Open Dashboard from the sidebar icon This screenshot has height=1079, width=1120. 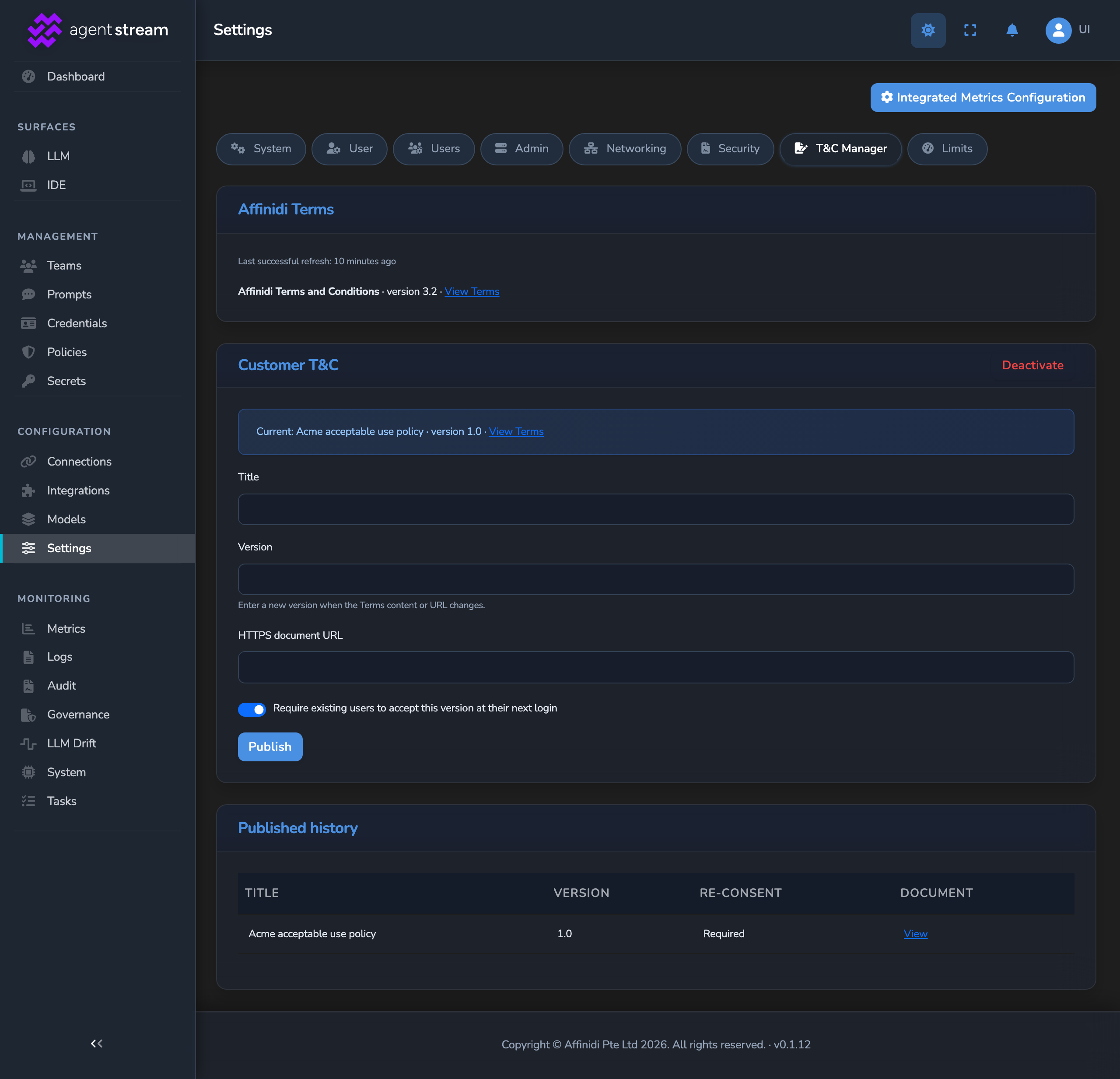coord(28,77)
